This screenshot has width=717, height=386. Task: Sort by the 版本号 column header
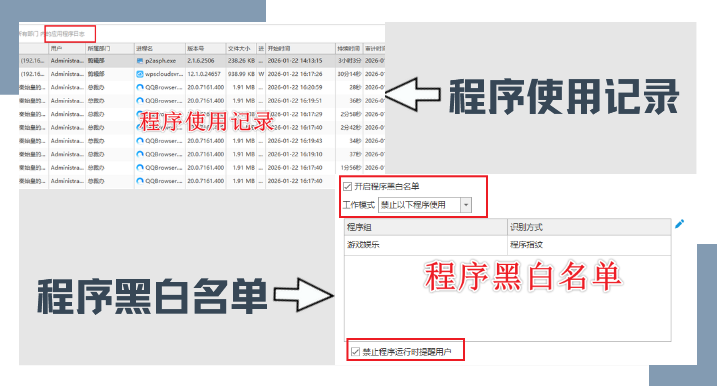205,48
